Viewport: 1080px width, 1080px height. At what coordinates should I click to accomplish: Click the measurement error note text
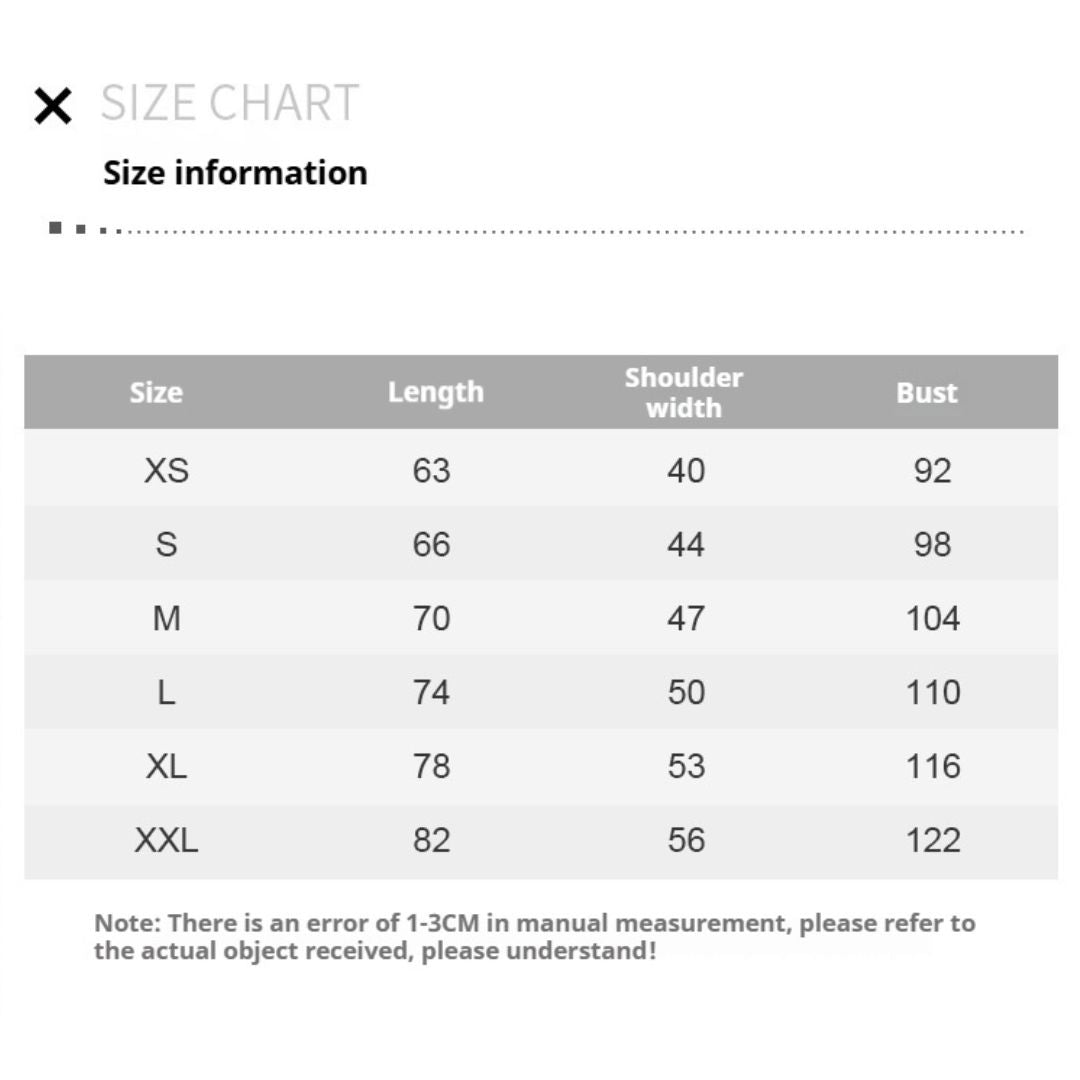(534, 936)
